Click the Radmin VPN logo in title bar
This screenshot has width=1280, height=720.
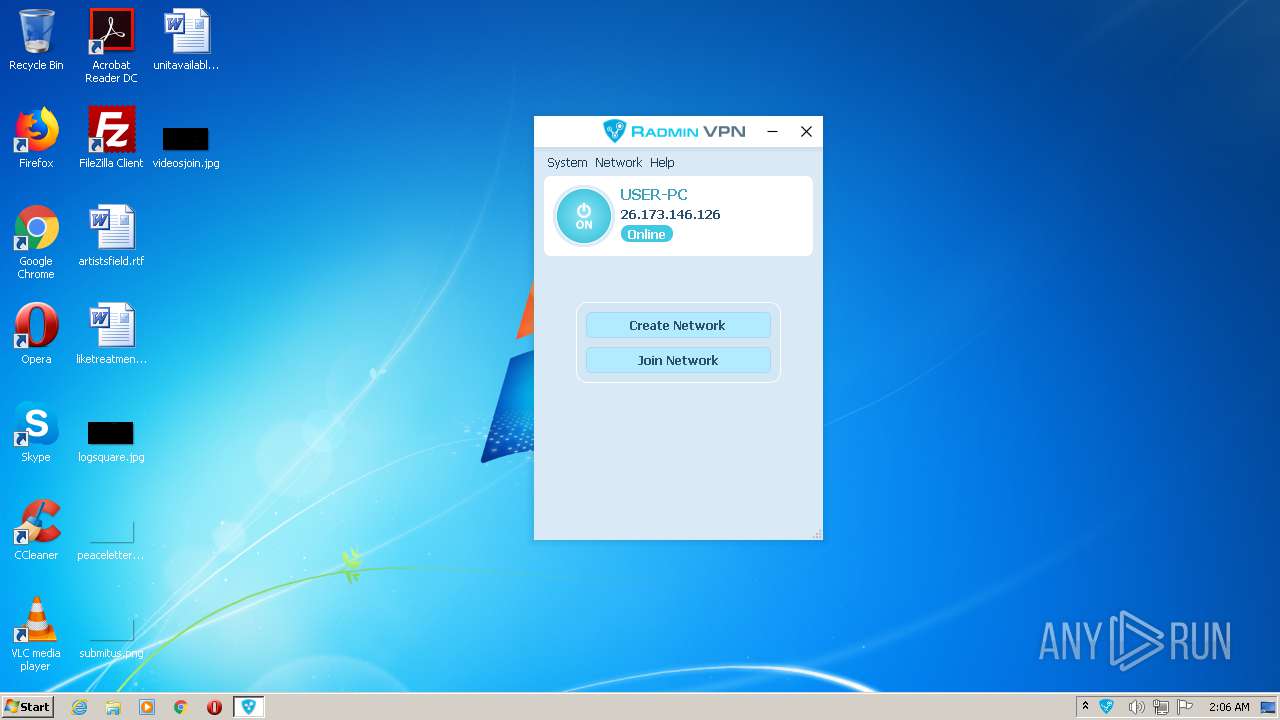(x=673, y=131)
